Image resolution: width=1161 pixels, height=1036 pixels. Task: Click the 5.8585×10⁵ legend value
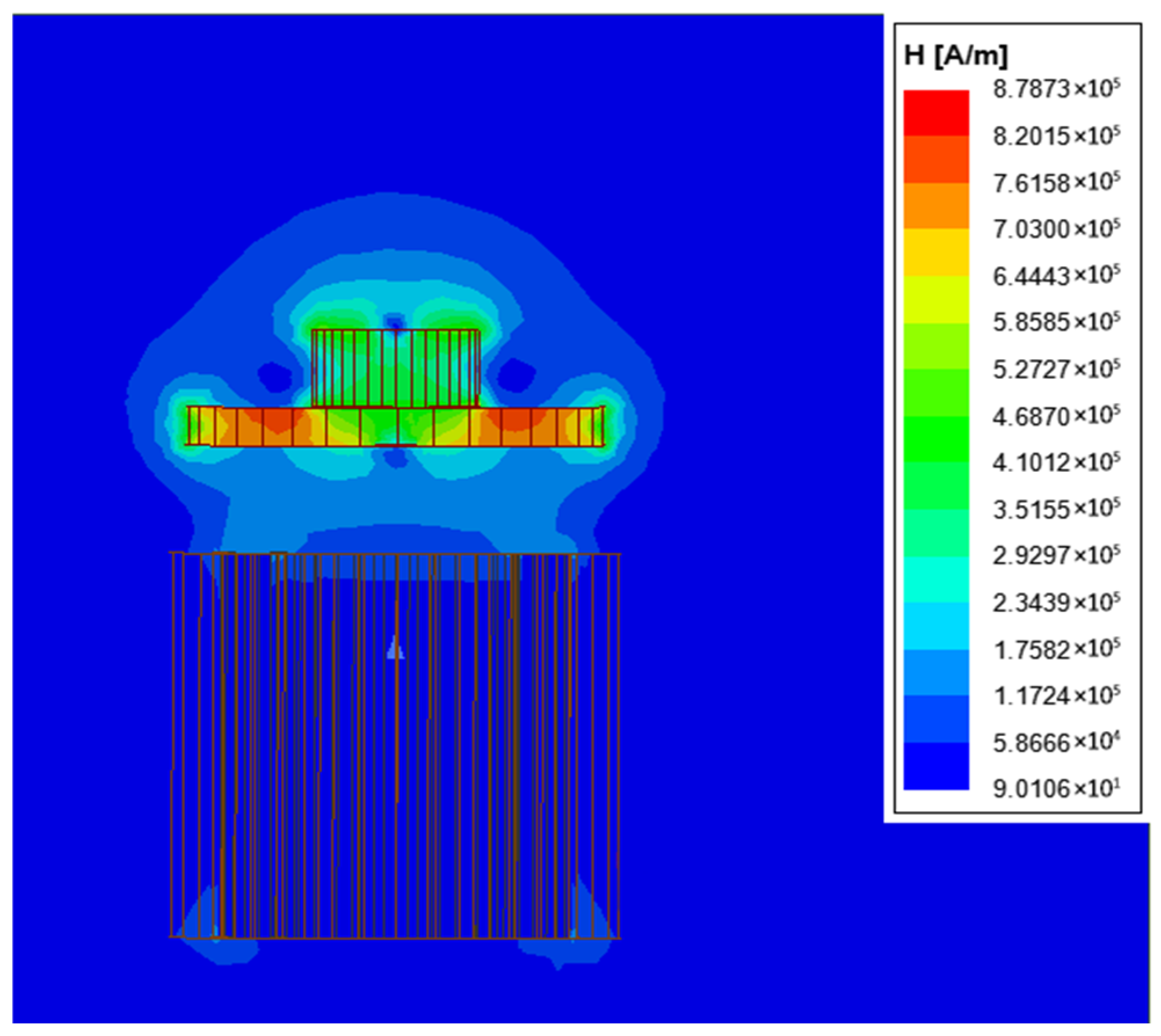[1056, 322]
